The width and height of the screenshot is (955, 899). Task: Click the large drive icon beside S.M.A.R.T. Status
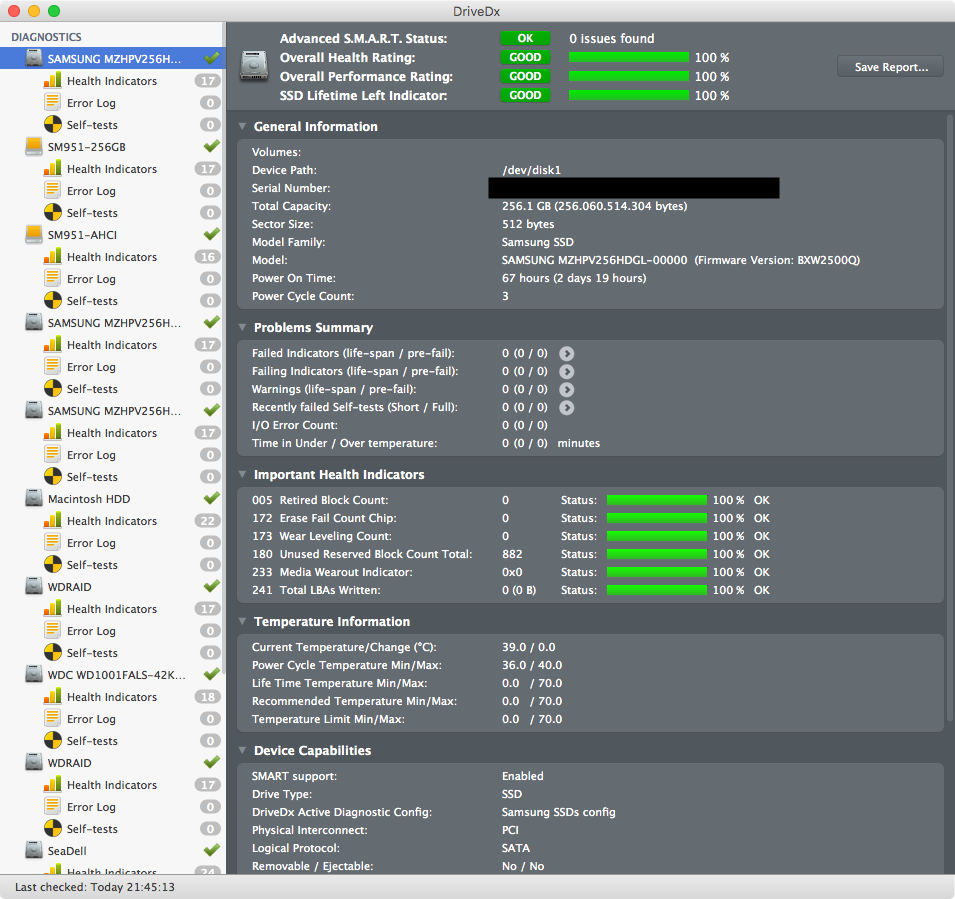[253, 65]
